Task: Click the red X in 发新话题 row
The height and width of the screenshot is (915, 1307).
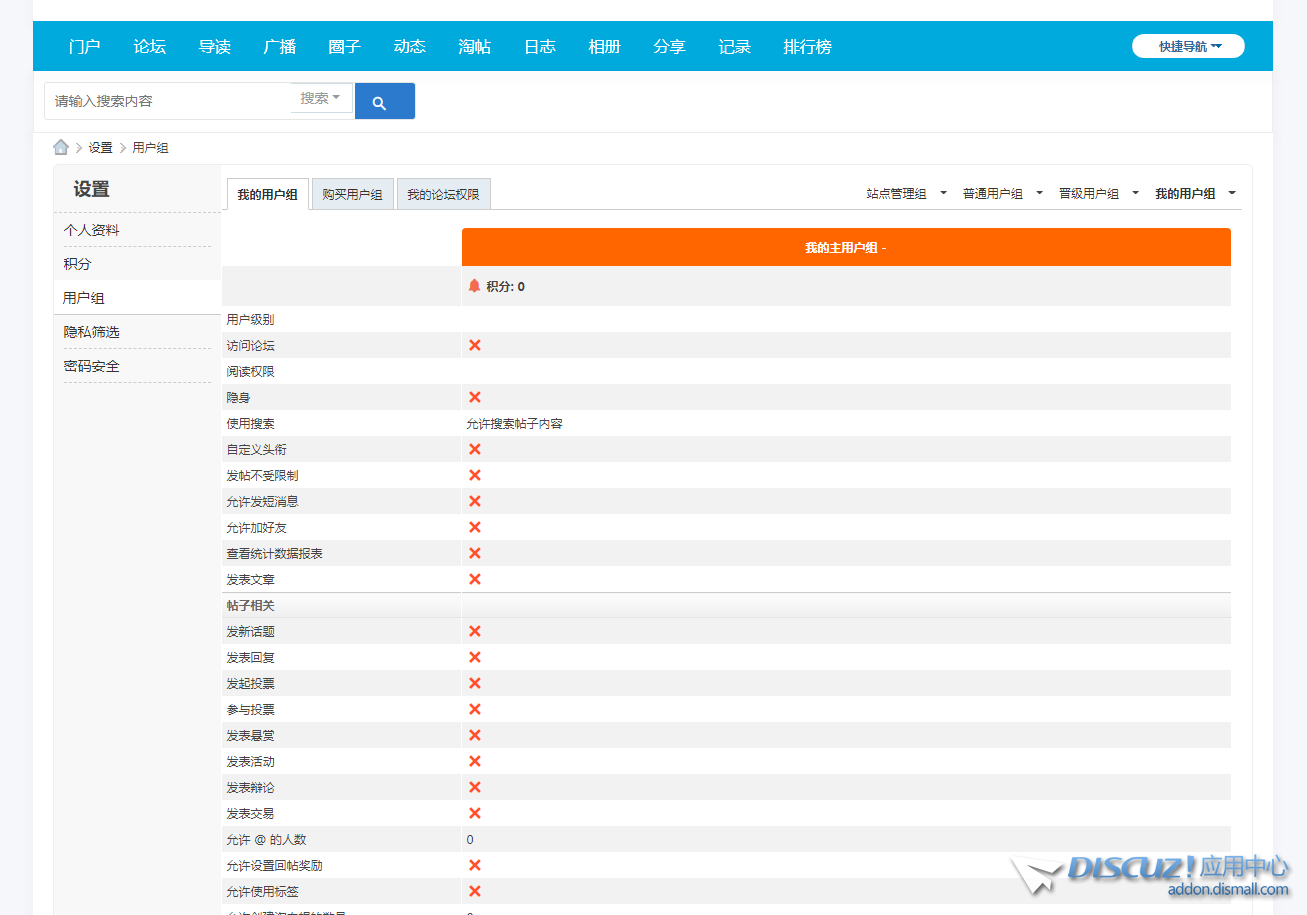Action: pyautogui.click(x=475, y=631)
